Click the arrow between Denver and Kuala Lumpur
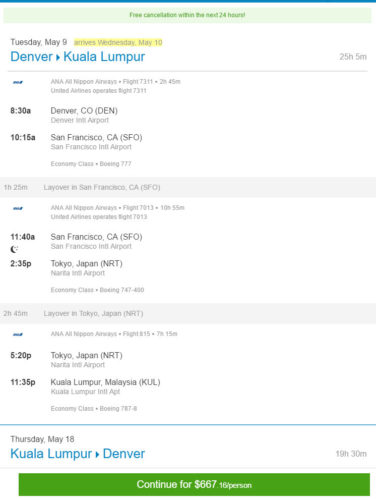Screen dimensions: 376x500 click(x=58, y=57)
